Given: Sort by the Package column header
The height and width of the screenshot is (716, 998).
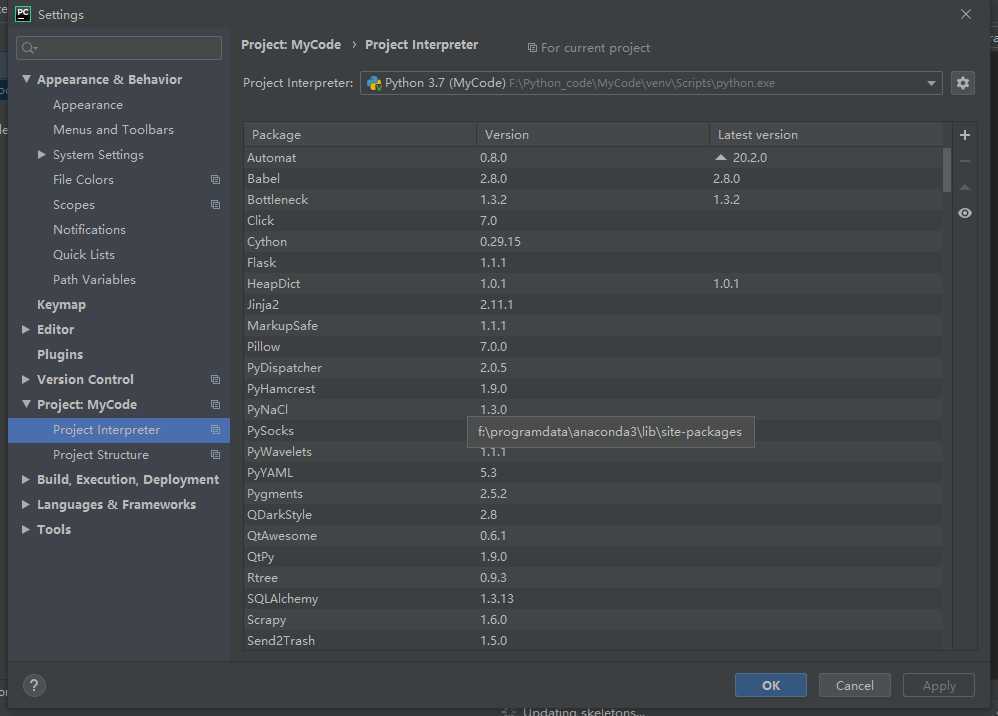Looking at the screenshot, I should [360, 135].
